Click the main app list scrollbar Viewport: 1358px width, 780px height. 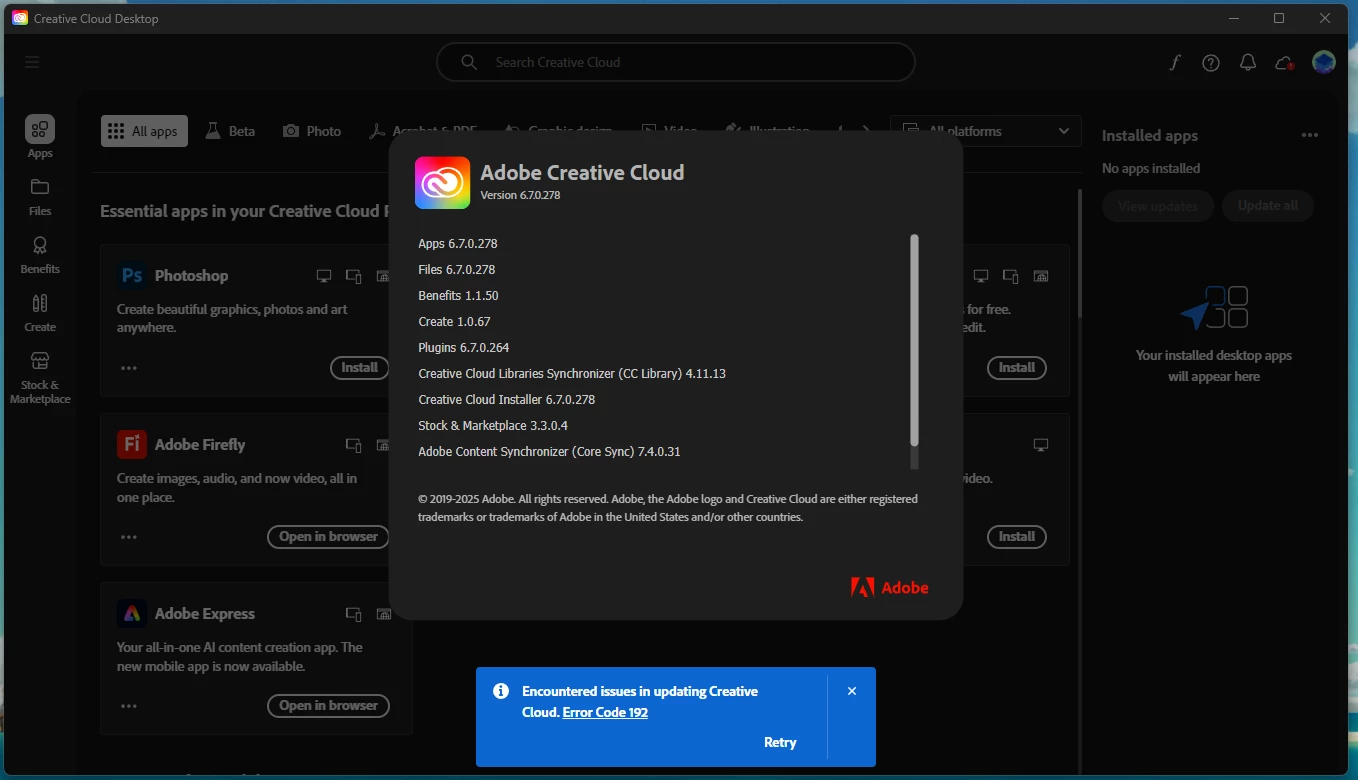[1079, 254]
